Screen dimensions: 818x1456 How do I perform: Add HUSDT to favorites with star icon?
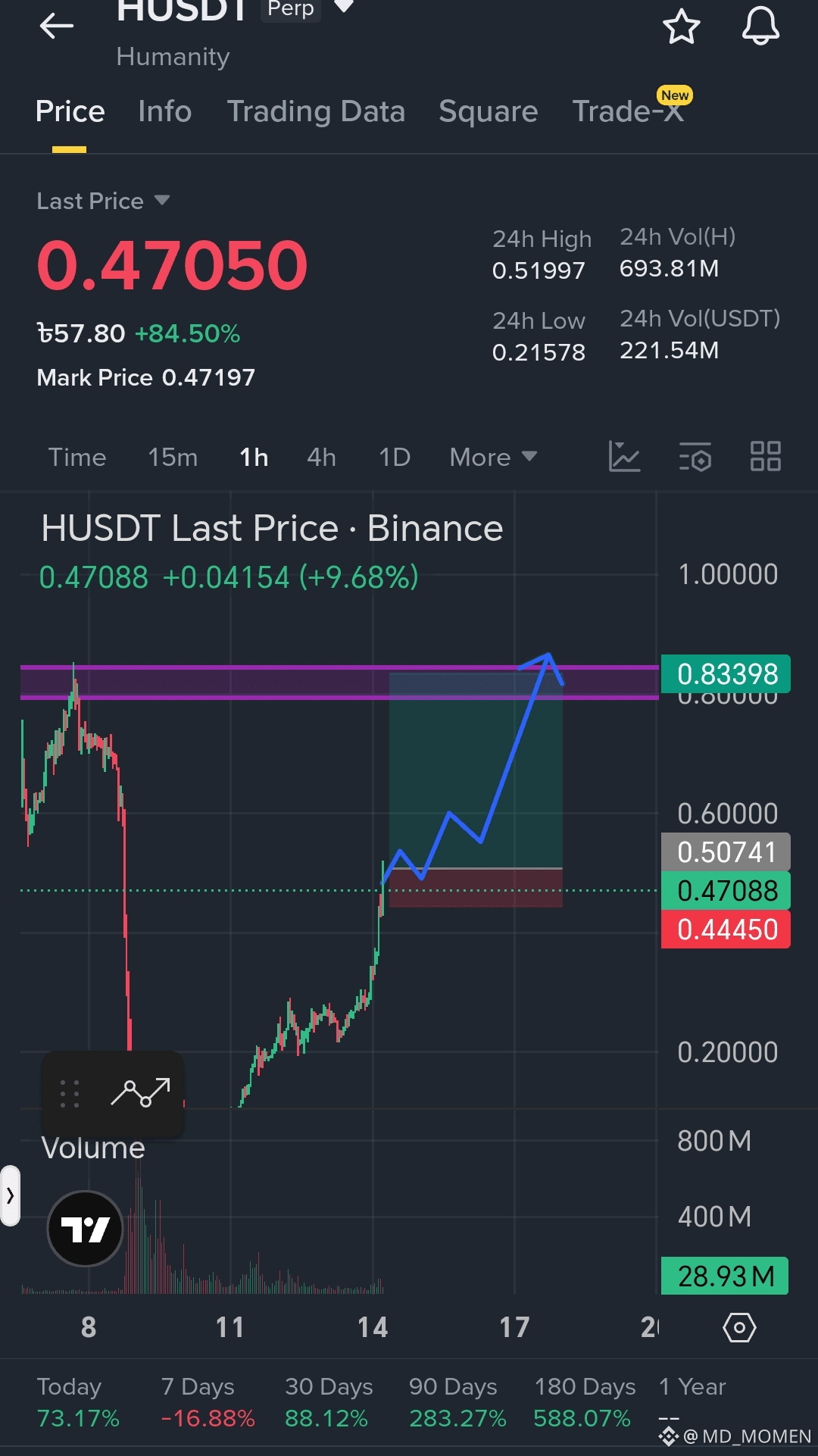(682, 27)
